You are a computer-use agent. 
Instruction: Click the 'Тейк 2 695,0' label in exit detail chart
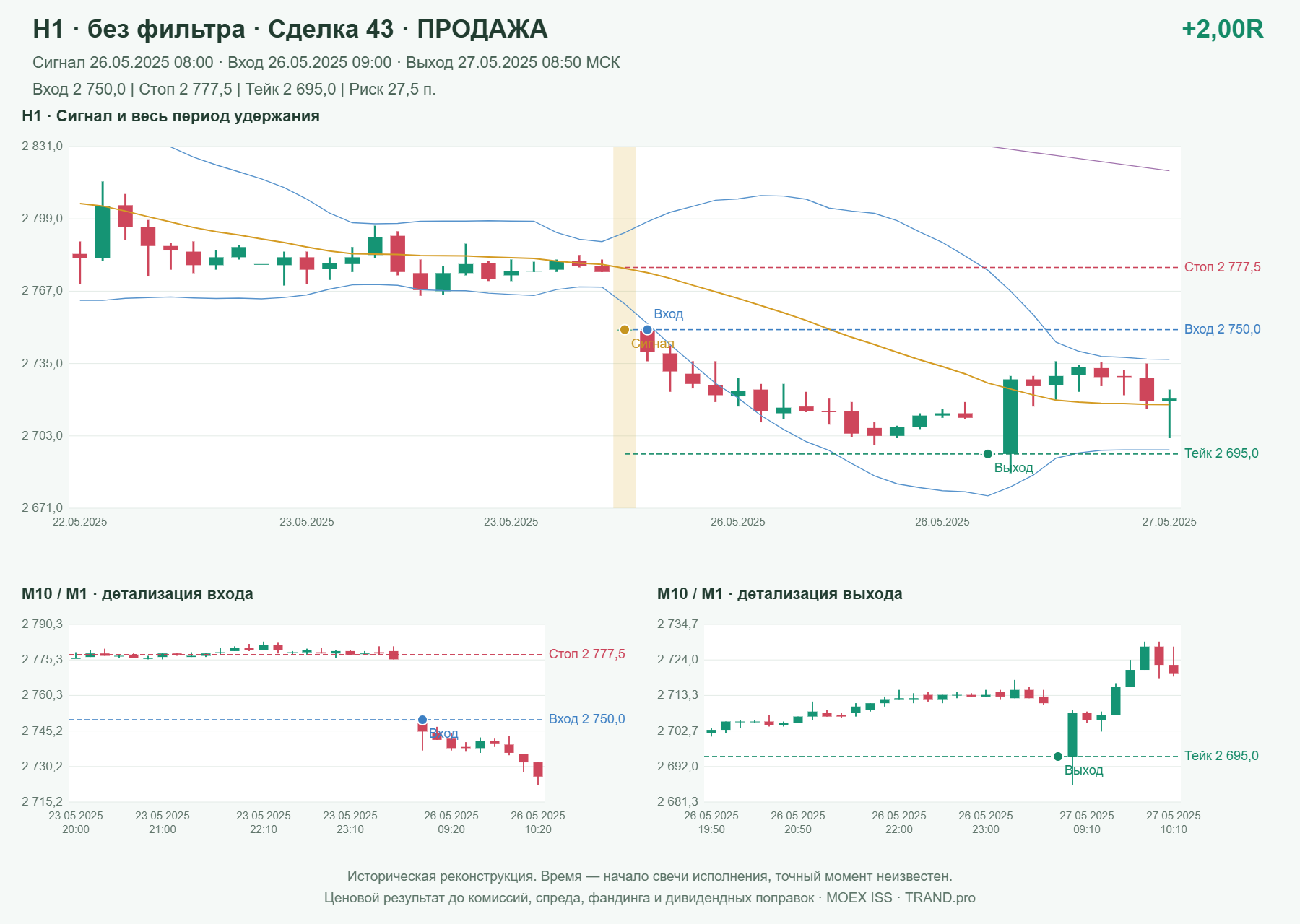click(x=1221, y=756)
